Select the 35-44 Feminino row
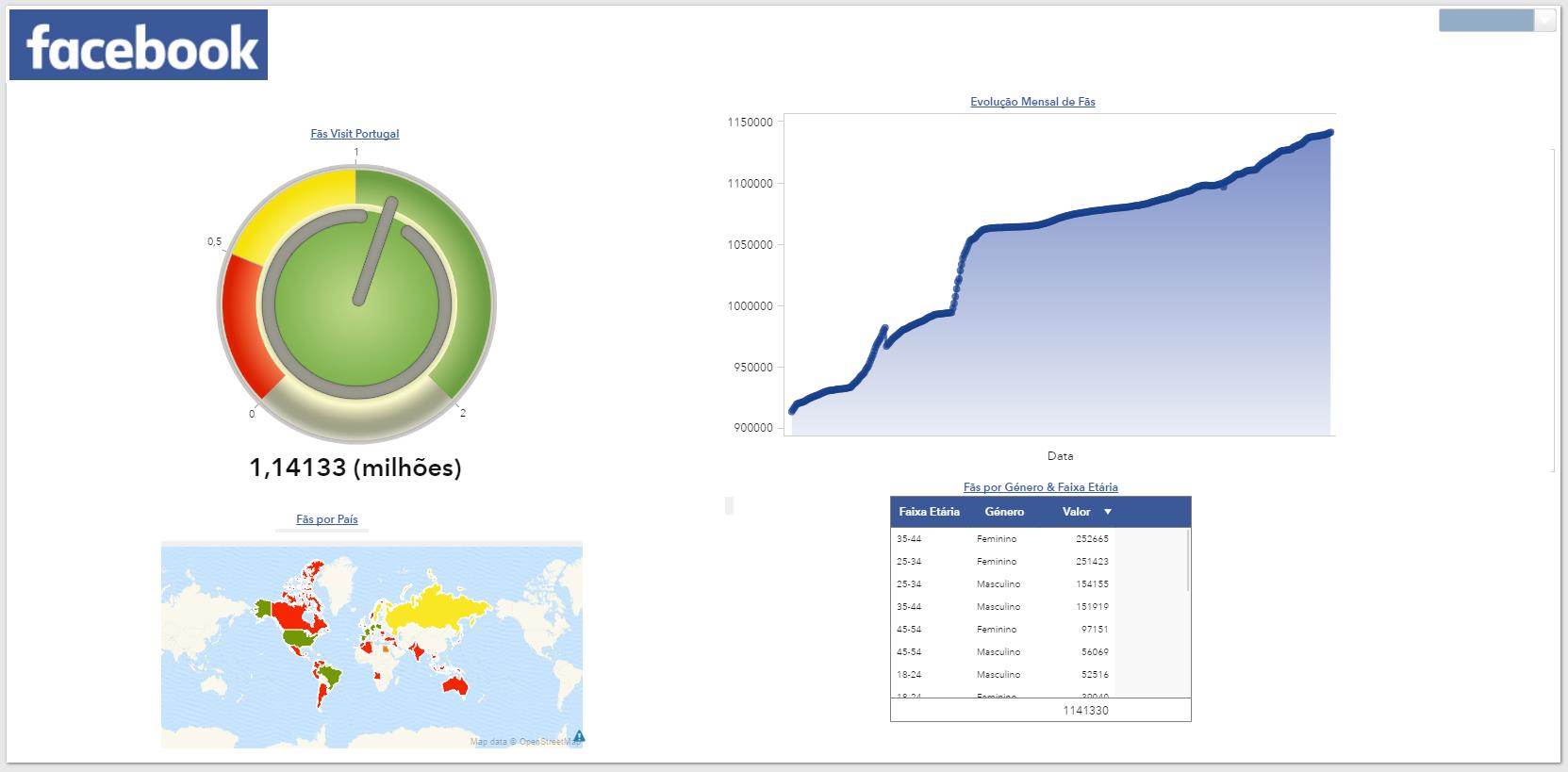 1003,539
